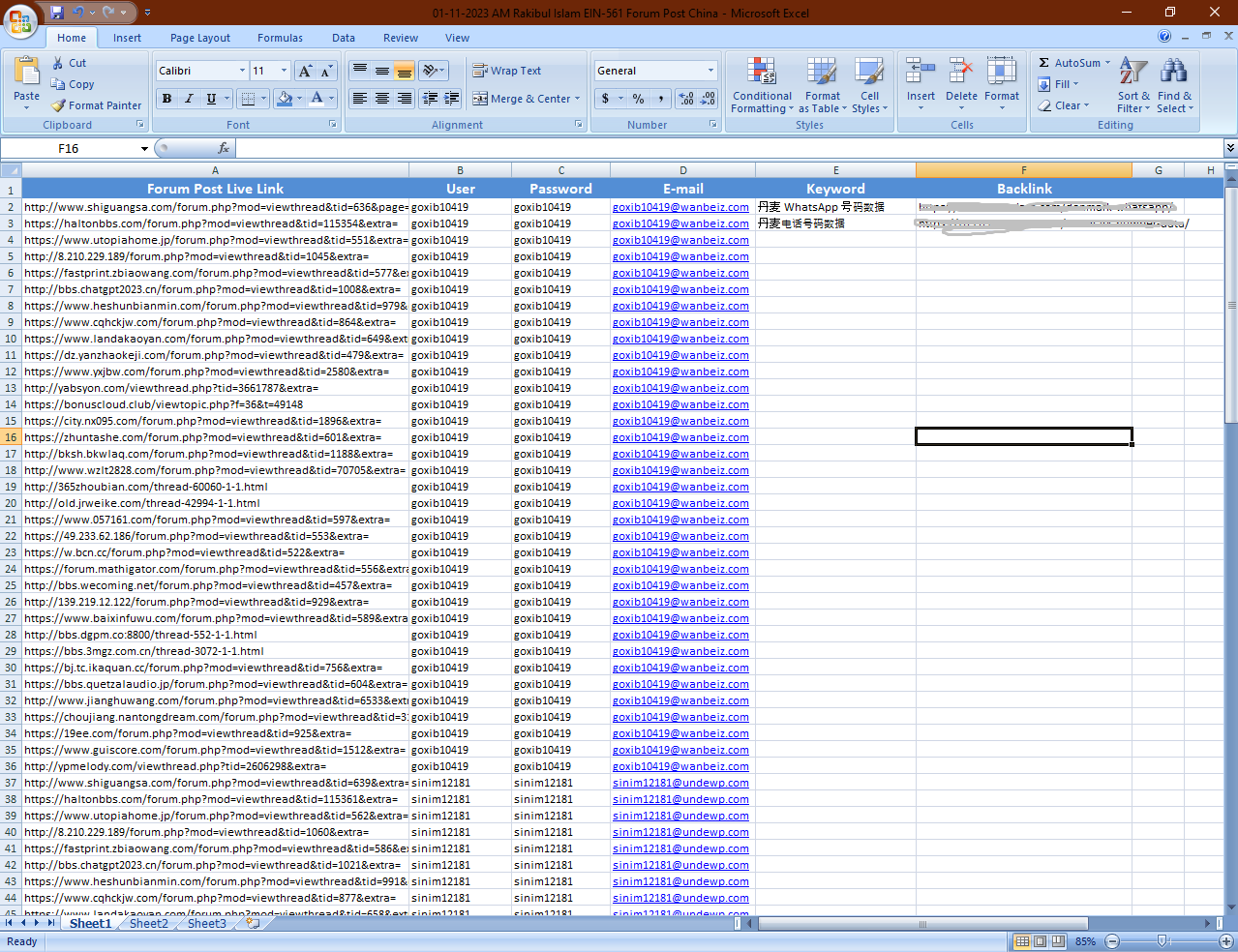Toggle Underline formatting

click(211, 99)
